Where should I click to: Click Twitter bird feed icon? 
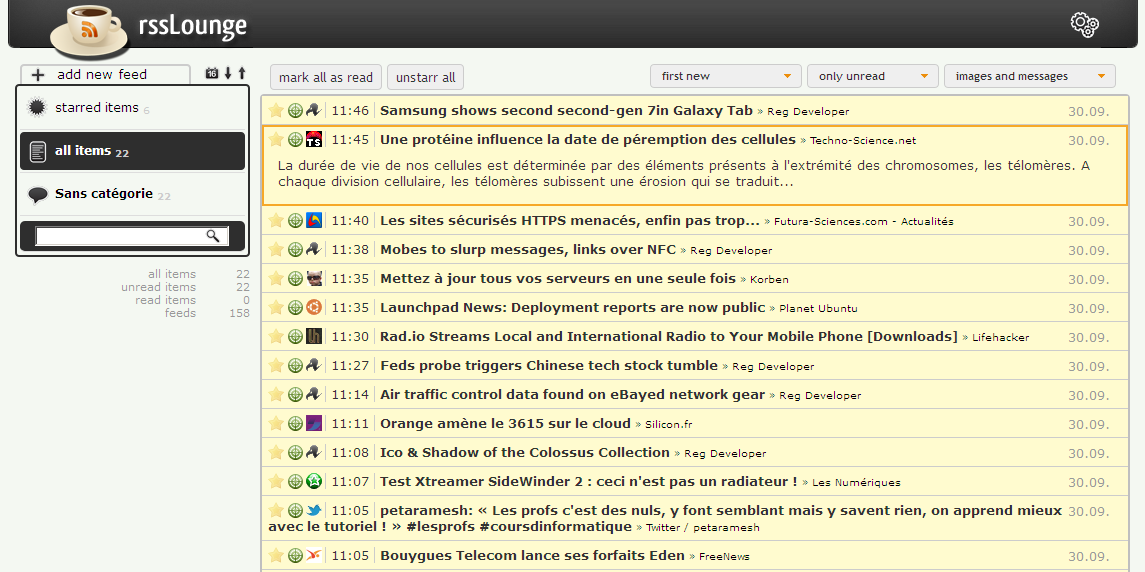(314, 511)
